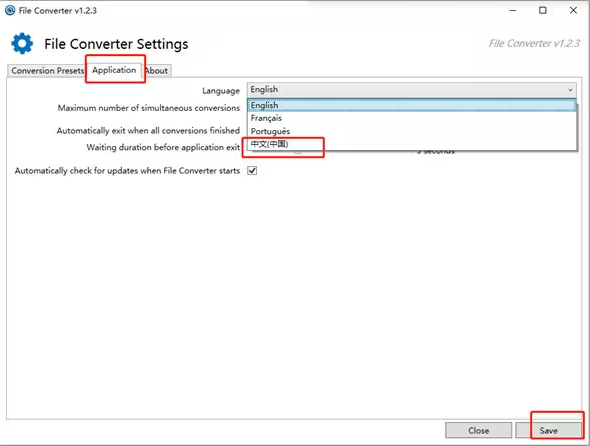
Task: Maximize the File Converter window
Action: point(543,11)
